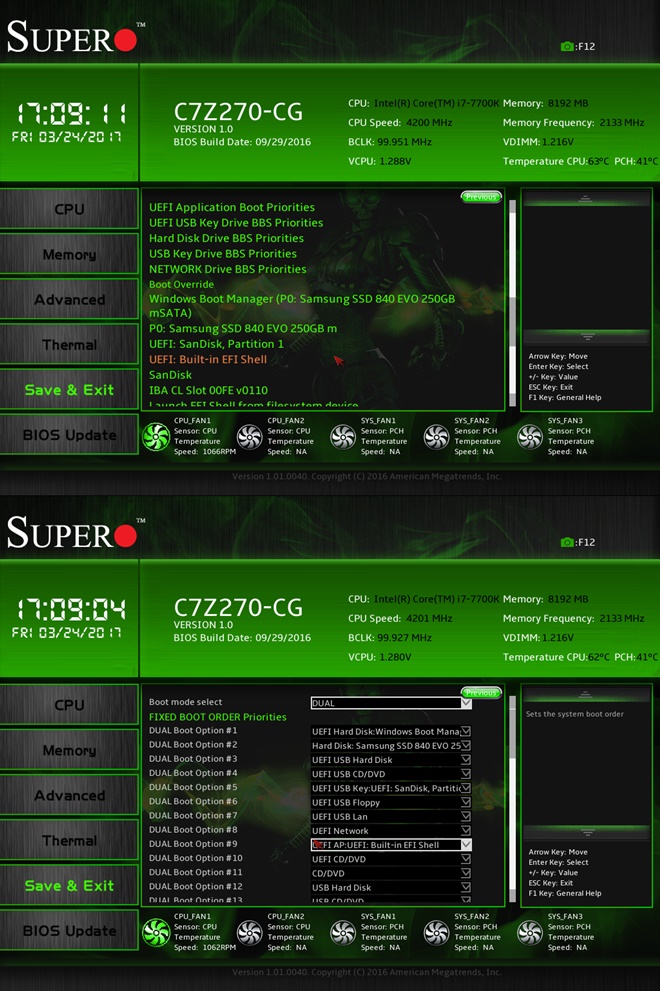This screenshot has height=991, width=660.
Task: Click the F12 camera screenshot icon in Boot Override screen
Action: click(x=567, y=46)
